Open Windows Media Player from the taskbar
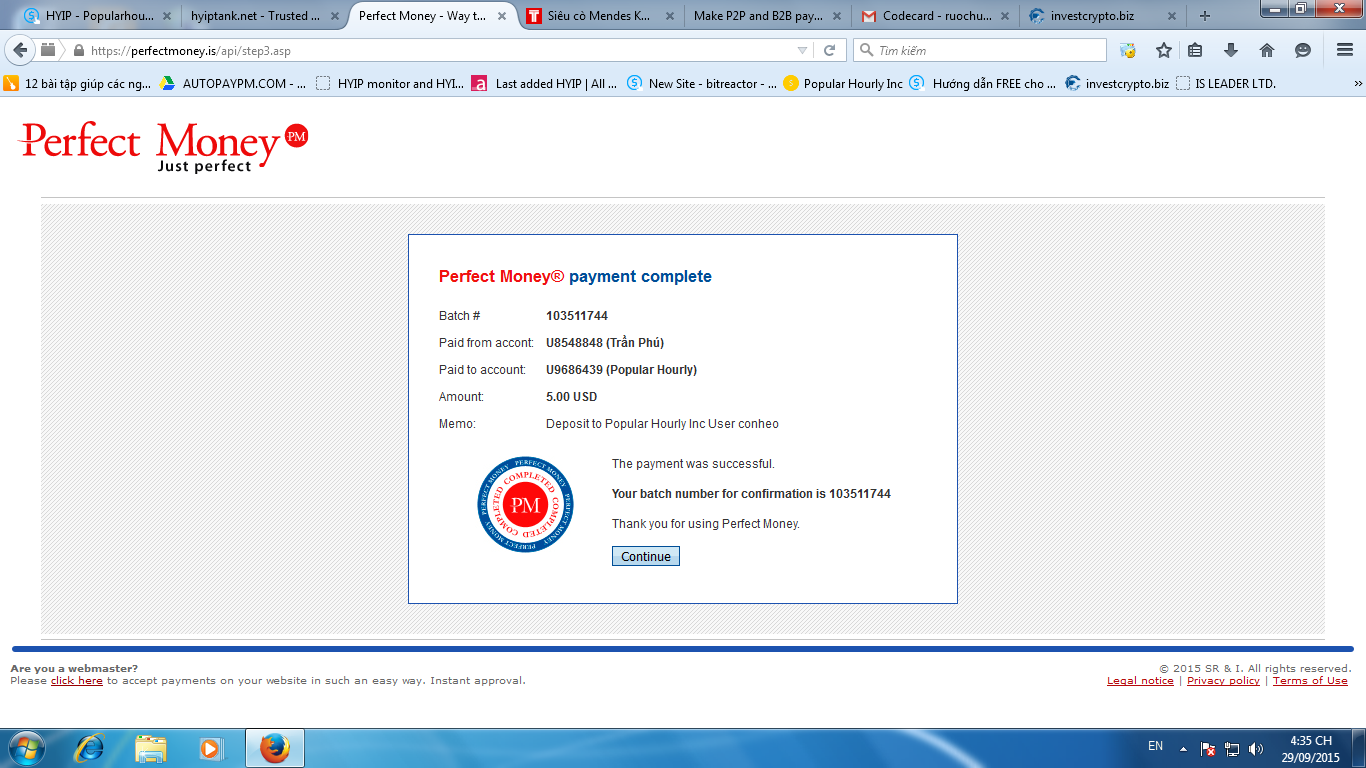Screen dimensions: 1366x768 pos(210,748)
